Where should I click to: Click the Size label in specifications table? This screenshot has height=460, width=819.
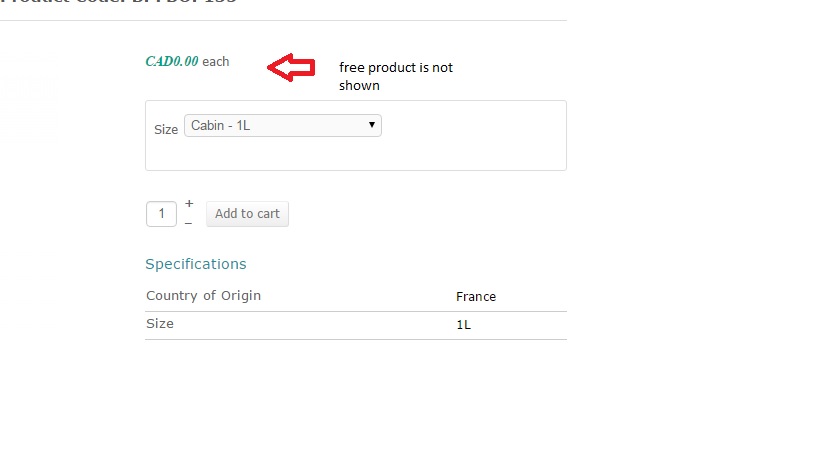tap(160, 324)
